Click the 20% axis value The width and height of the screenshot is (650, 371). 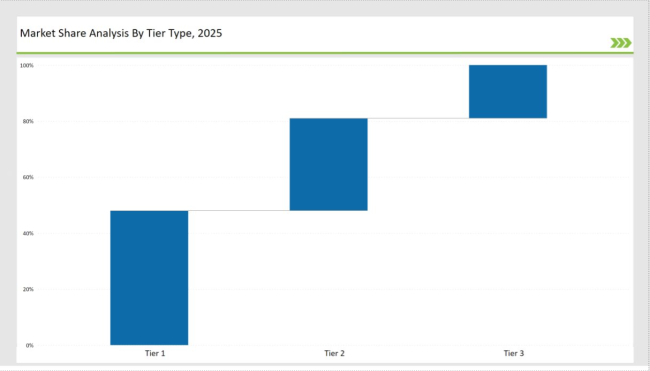[28, 289]
